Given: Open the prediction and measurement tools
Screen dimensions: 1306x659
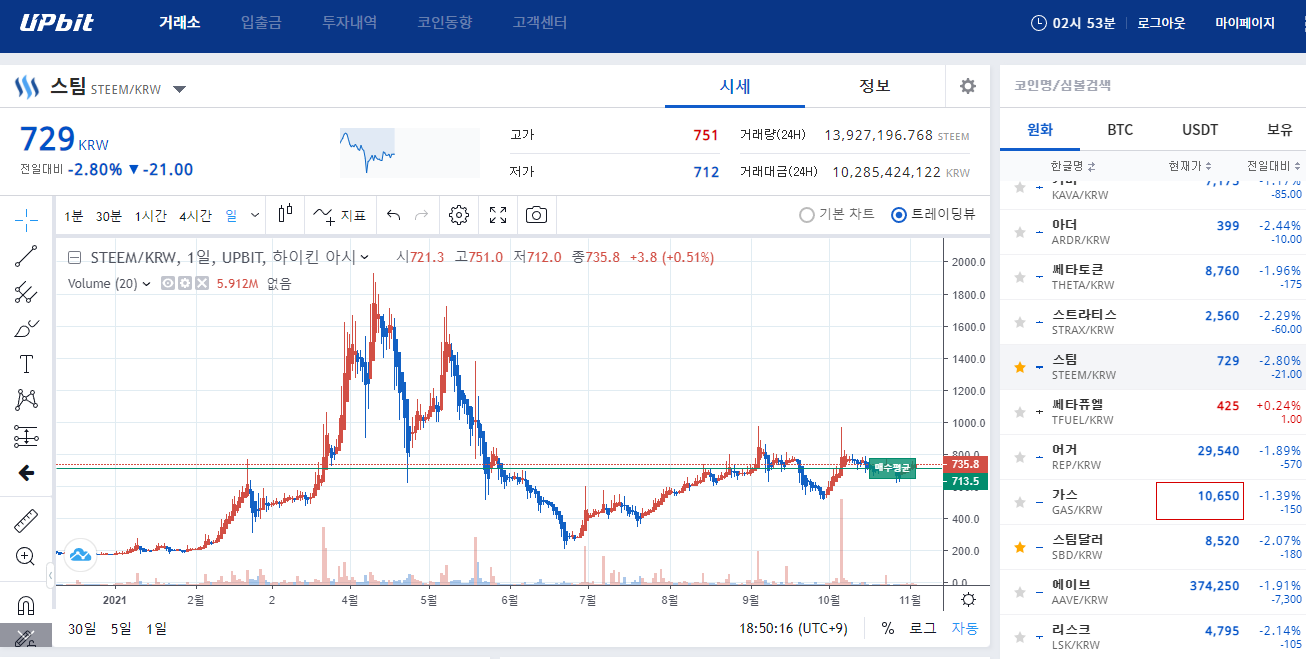Looking at the screenshot, I should click(27, 436).
